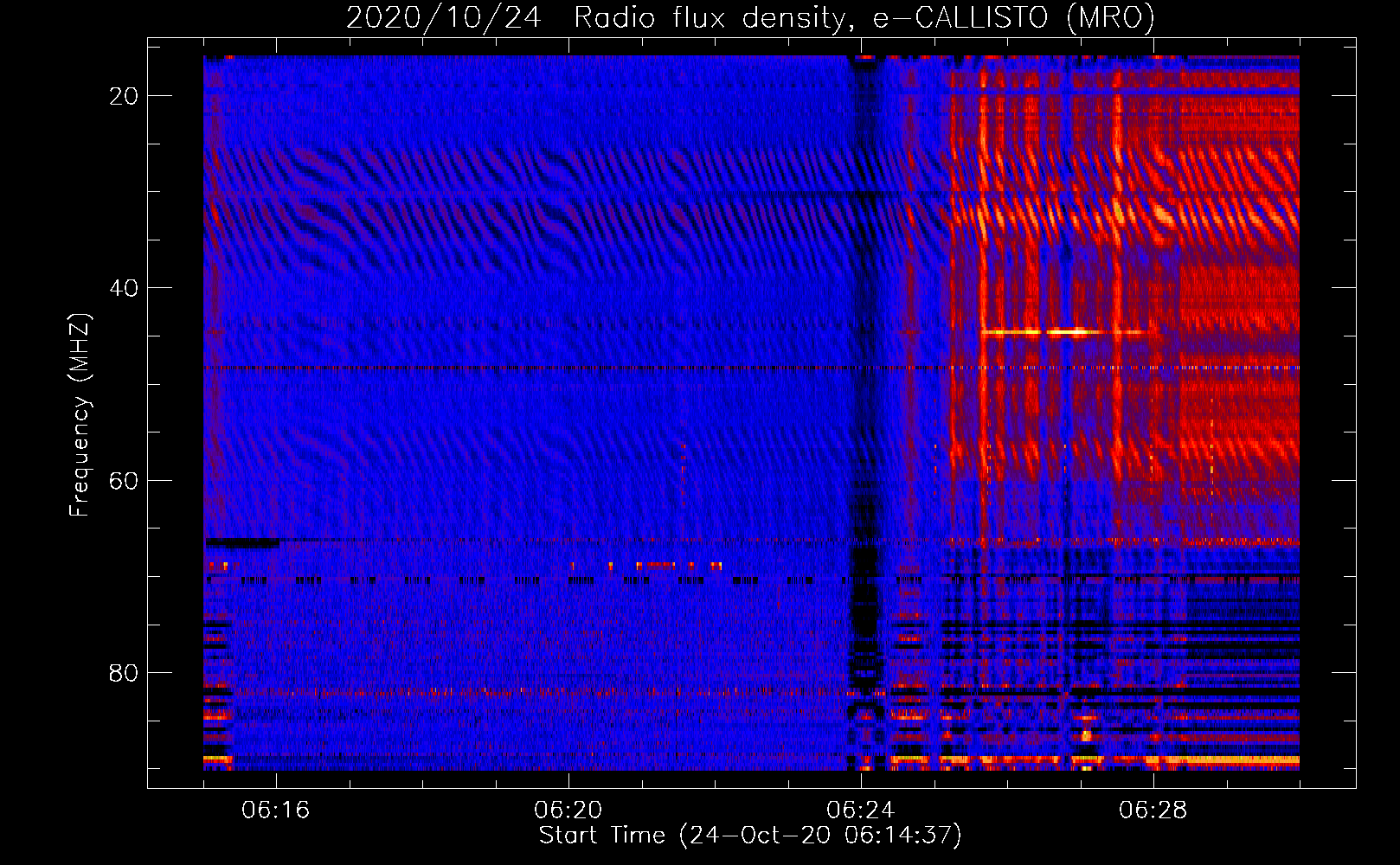Click the dark vertical gap at 06:24
This screenshot has width=1400, height=865.
(866, 413)
